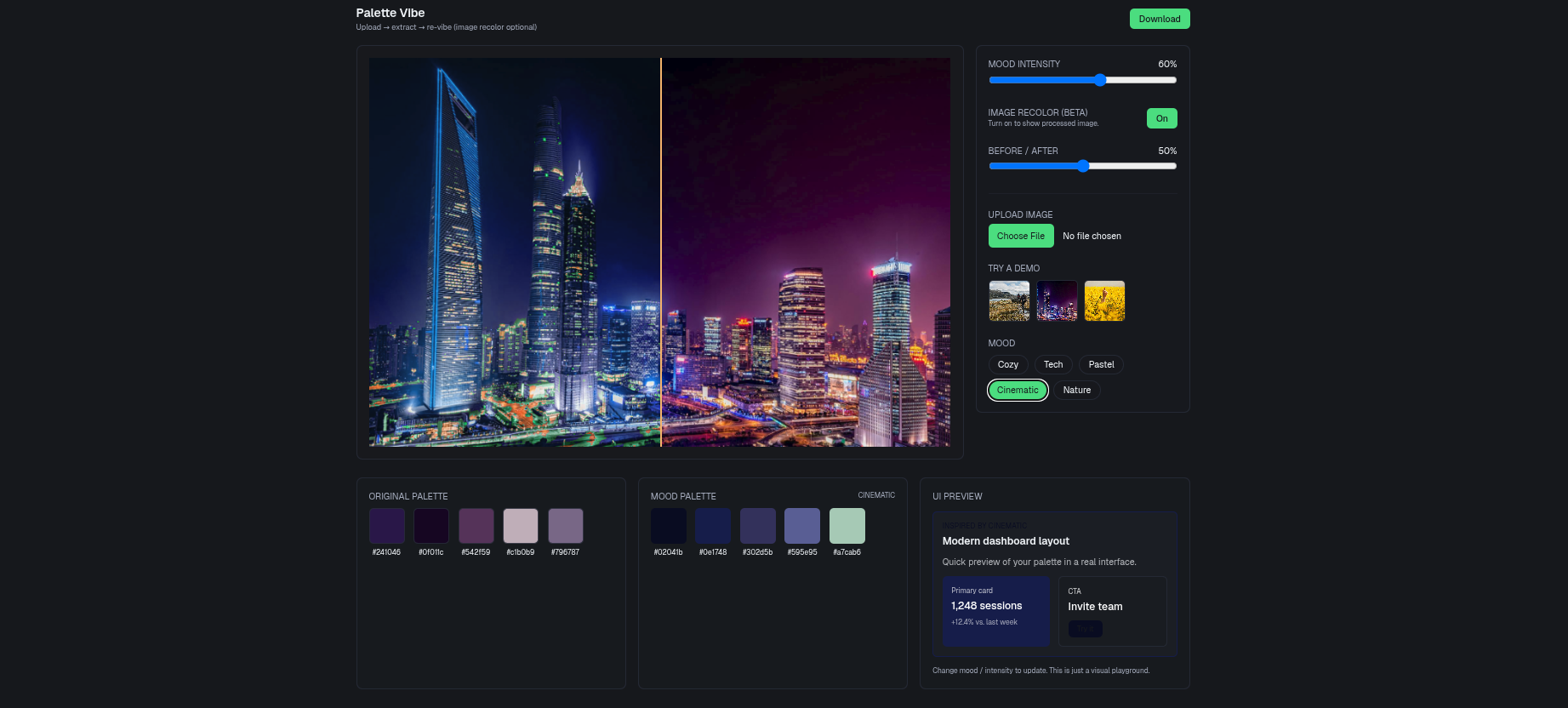Image resolution: width=1568 pixels, height=708 pixels.
Task: Choose the Nature mood
Action: tap(1077, 390)
